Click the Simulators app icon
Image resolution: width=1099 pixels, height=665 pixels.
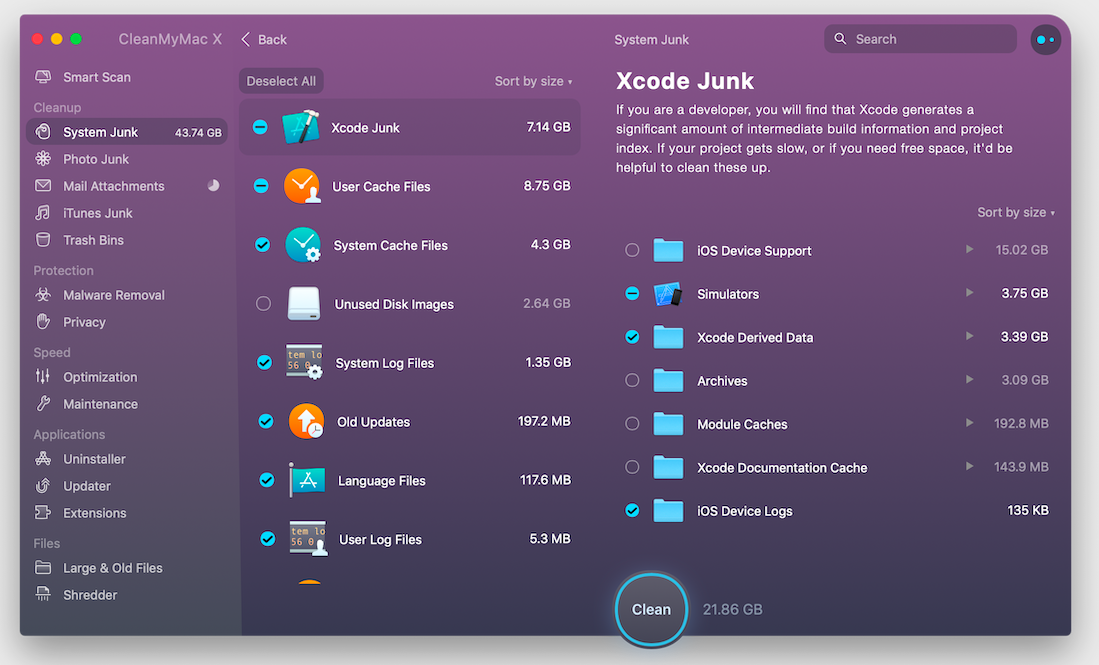click(667, 294)
